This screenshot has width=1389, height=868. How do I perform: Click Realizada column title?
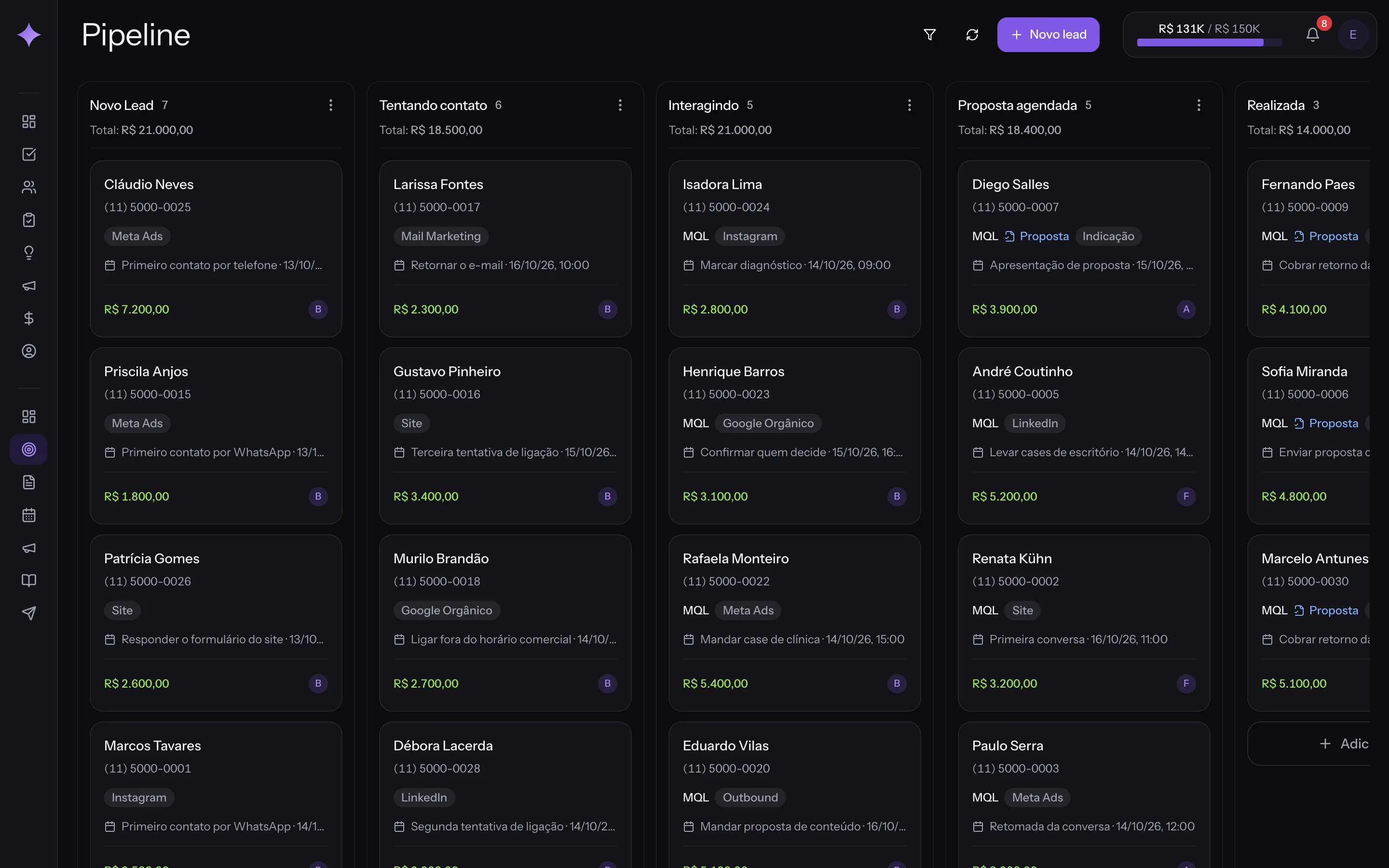[x=1275, y=105]
